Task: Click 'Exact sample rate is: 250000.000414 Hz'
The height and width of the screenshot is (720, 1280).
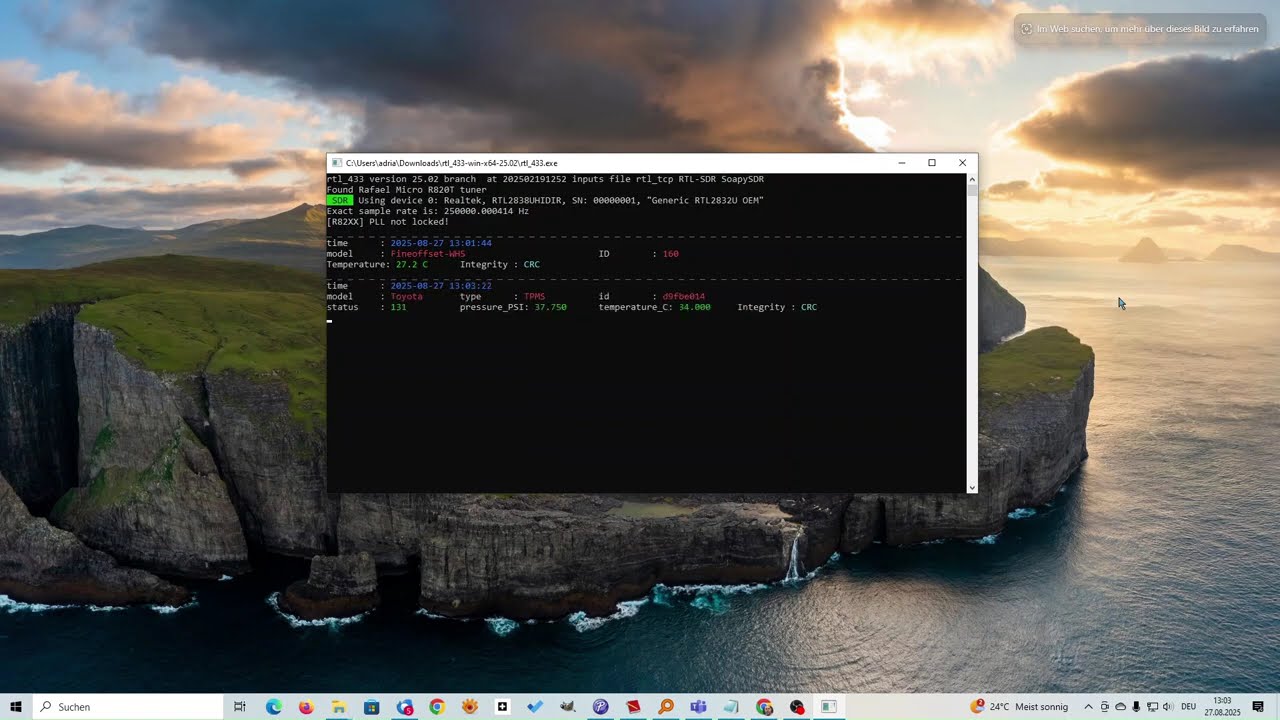Action: tap(428, 211)
